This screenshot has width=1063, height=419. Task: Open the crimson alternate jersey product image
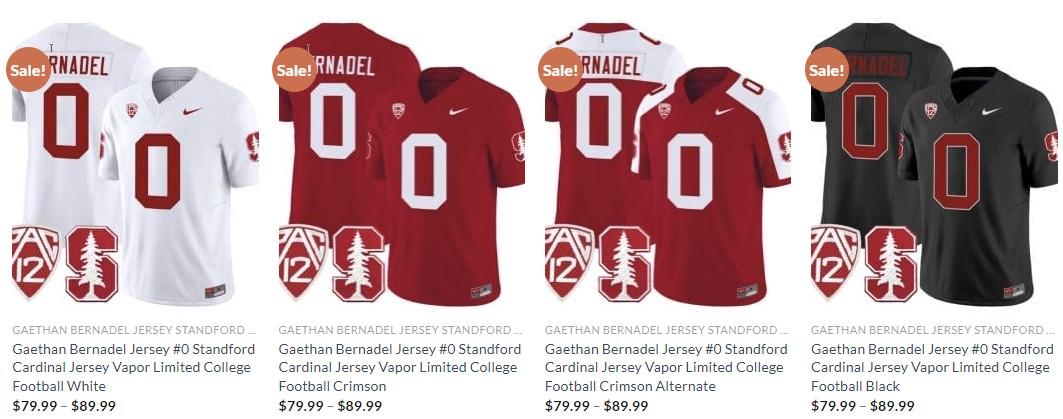pyautogui.click(x=668, y=165)
